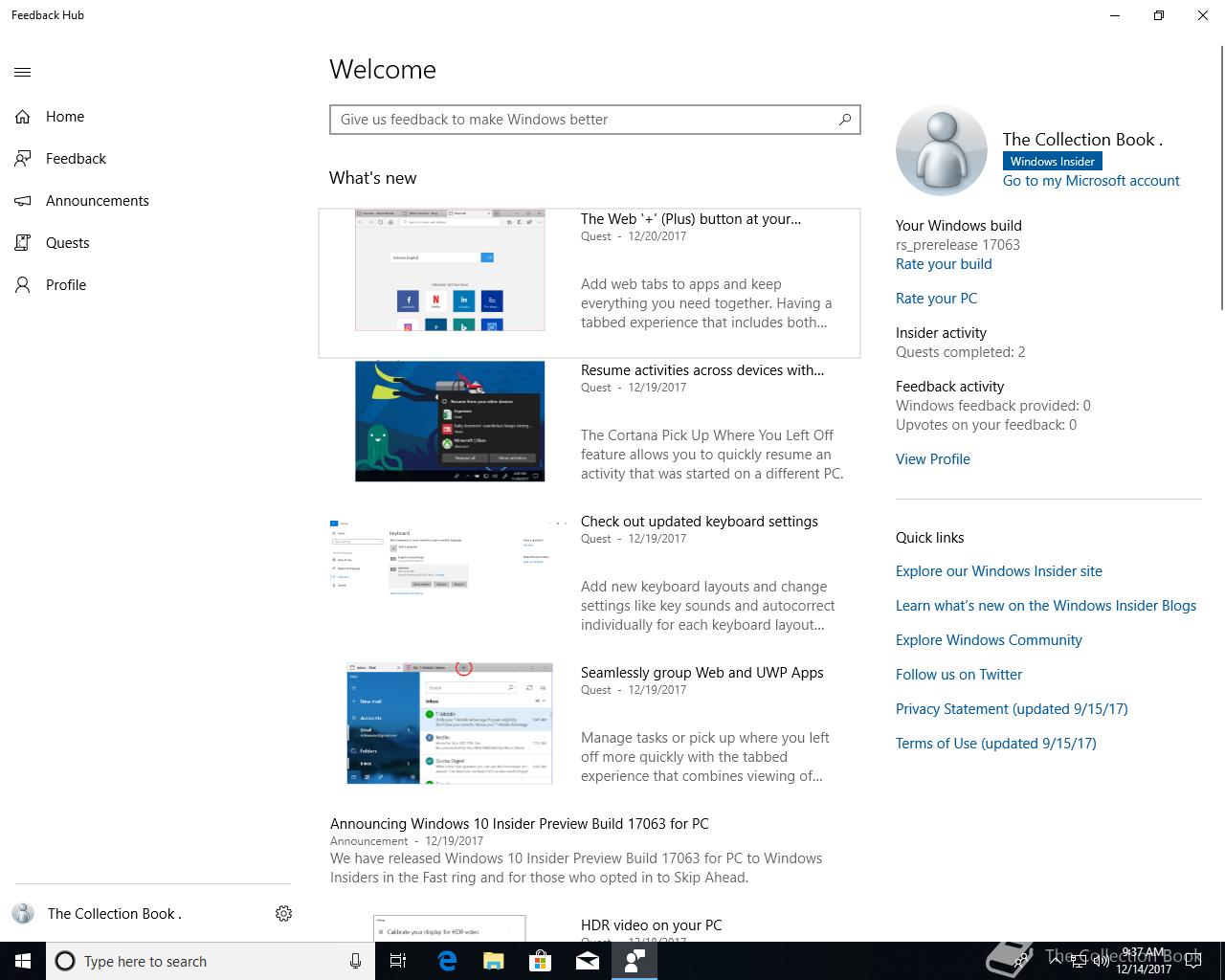Open Resume activities quest thumbnail
The width and height of the screenshot is (1225, 980).
pos(450,421)
